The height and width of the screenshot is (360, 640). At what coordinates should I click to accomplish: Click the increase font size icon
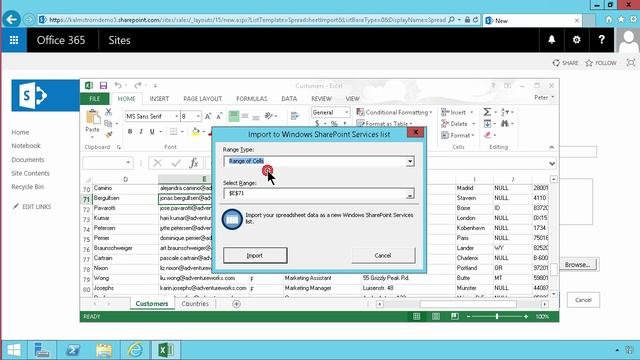[x=208, y=116]
